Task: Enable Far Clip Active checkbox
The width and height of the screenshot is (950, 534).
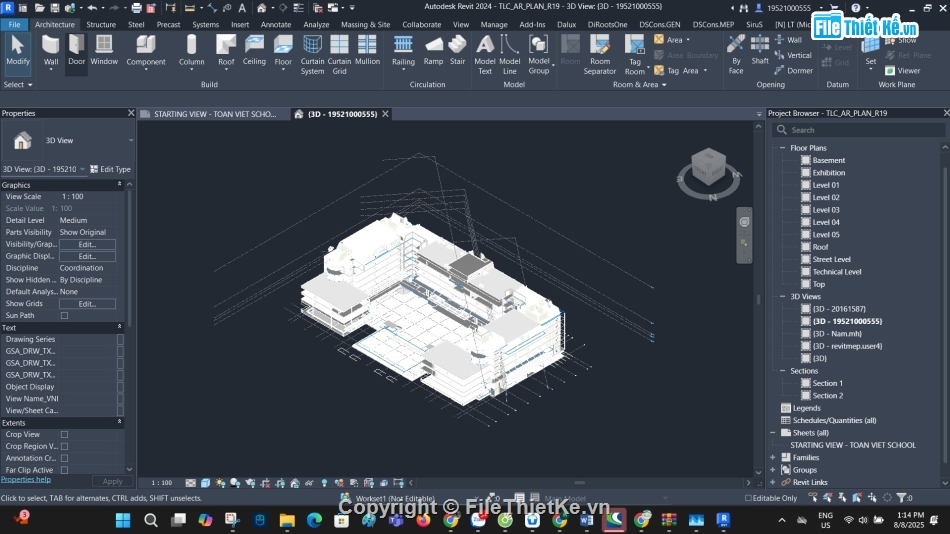Action: 64,470
